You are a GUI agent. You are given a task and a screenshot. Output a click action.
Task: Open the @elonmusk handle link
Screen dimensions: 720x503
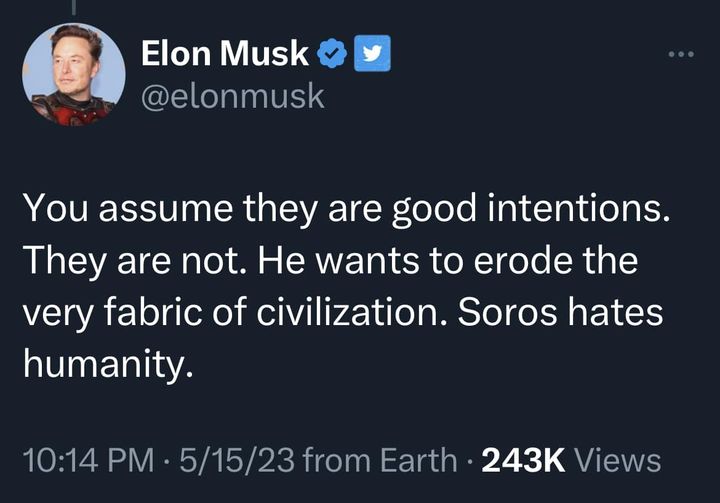(233, 96)
